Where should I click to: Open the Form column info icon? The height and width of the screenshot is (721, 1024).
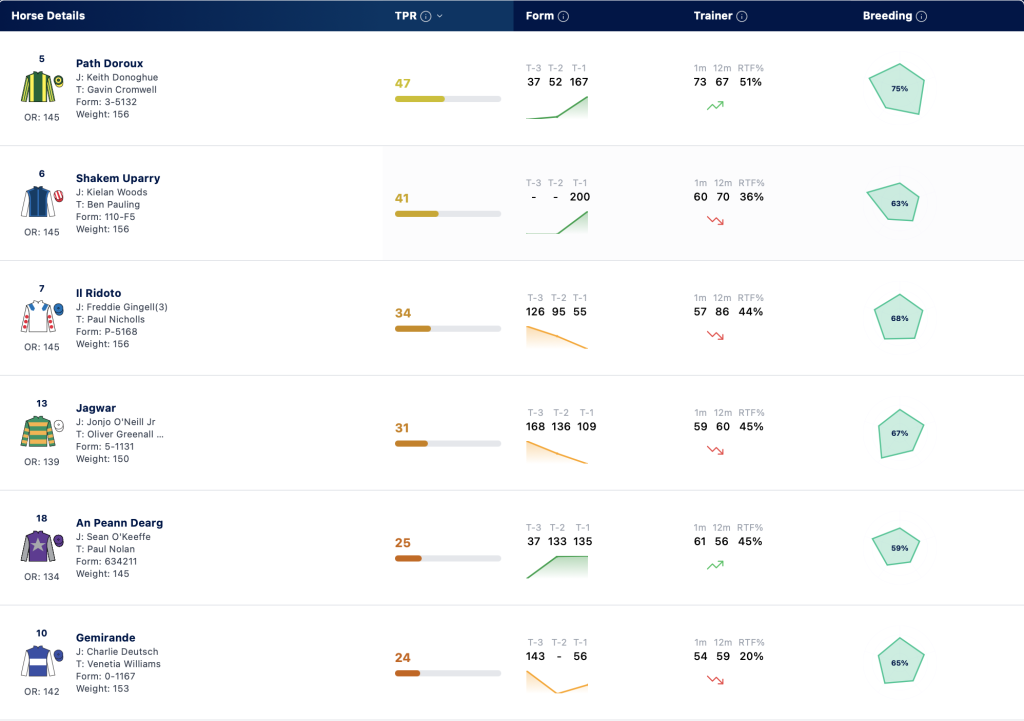click(x=563, y=16)
